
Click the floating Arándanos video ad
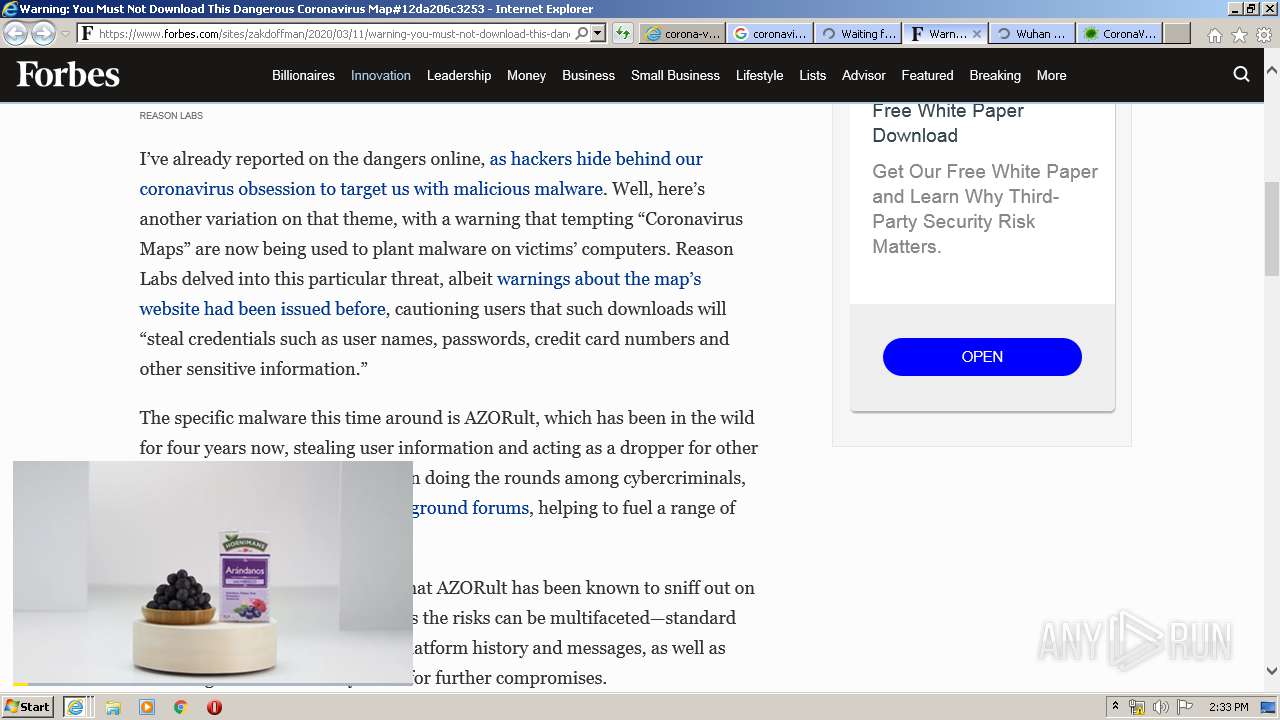coord(213,572)
